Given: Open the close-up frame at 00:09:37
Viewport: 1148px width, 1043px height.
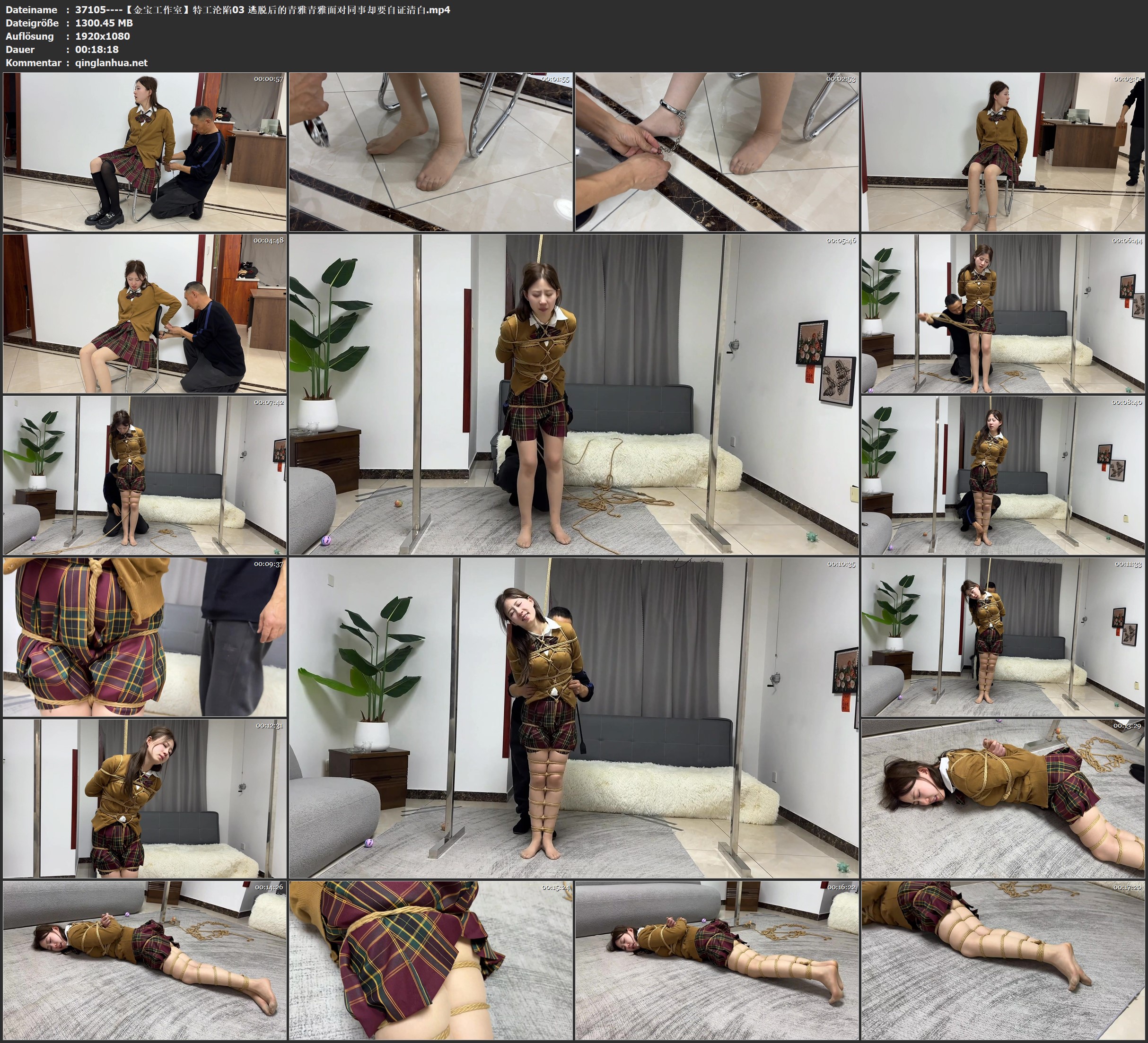Looking at the screenshot, I should pyautogui.click(x=145, y=636).
